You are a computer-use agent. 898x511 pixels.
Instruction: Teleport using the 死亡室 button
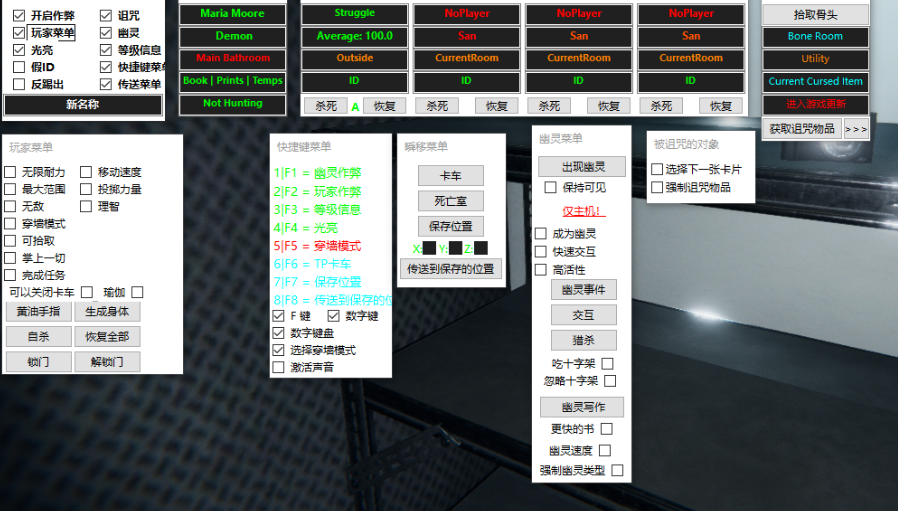coord(451,201)
